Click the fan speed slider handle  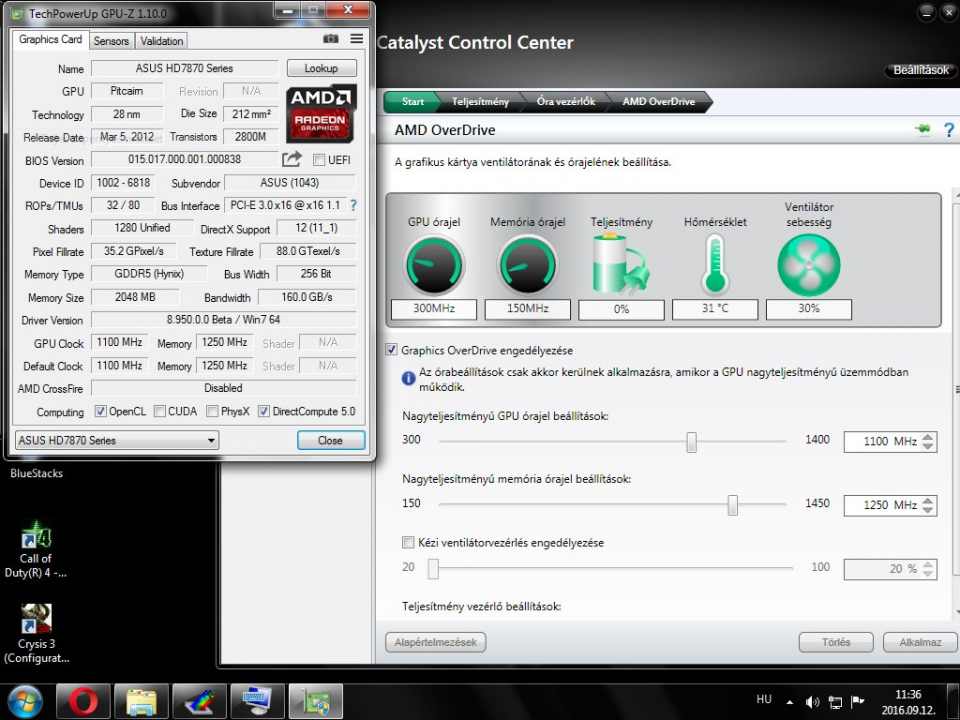433,569
